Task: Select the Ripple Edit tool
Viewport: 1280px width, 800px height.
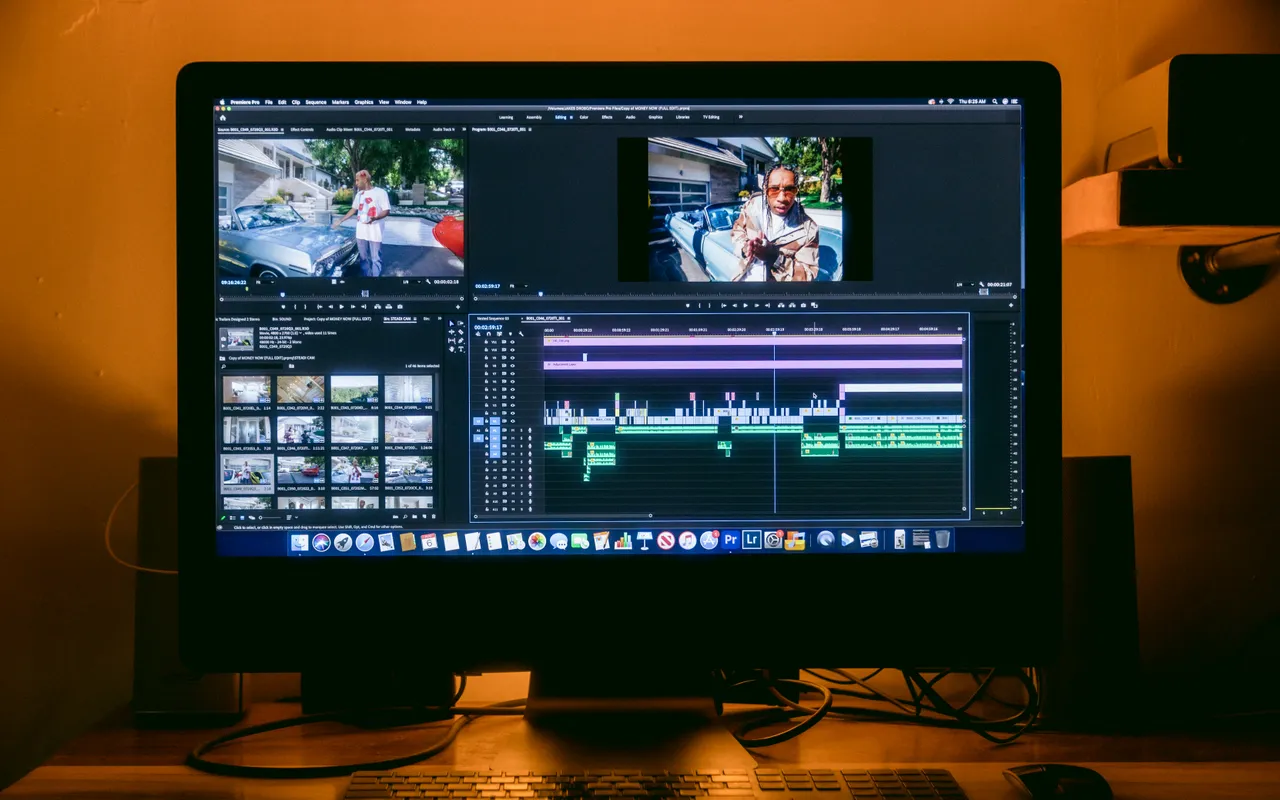Action: 451,332
